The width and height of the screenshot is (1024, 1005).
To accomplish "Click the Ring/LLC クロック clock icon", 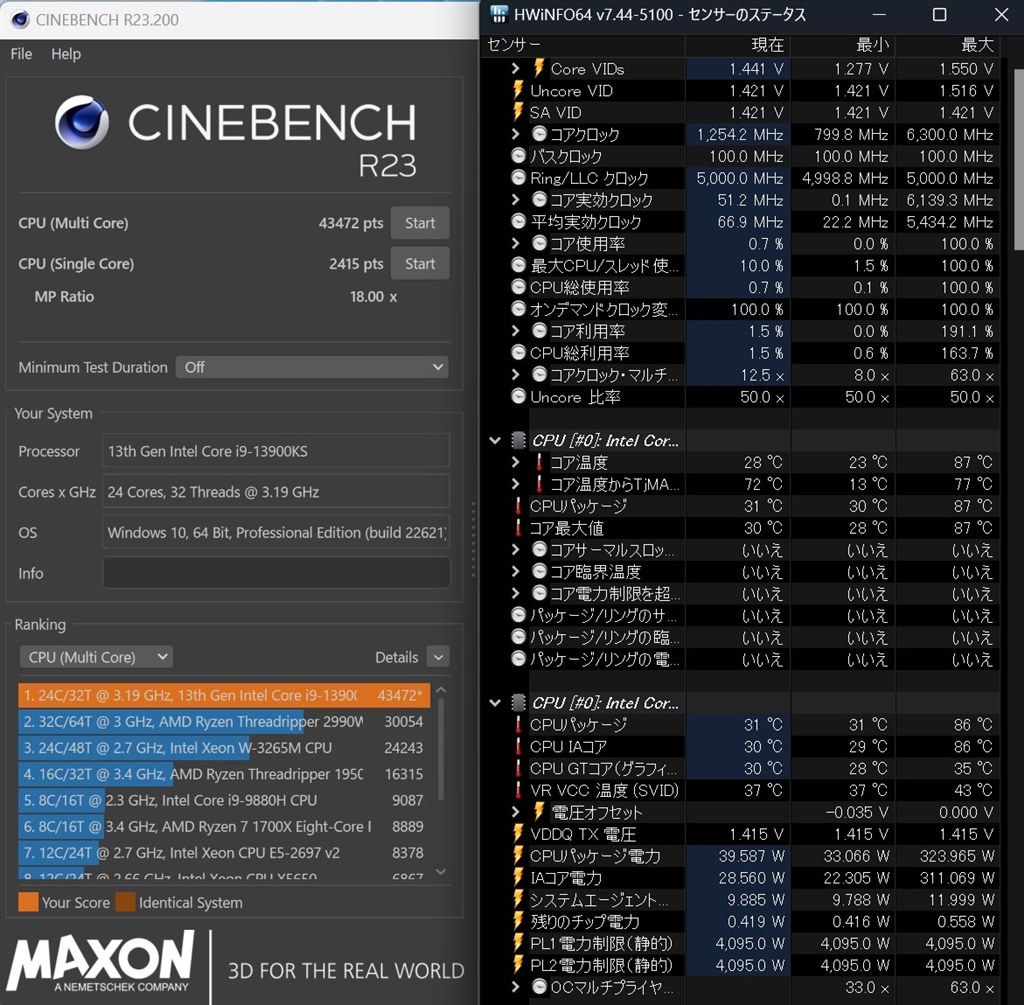I will click(x=519, y=178).
